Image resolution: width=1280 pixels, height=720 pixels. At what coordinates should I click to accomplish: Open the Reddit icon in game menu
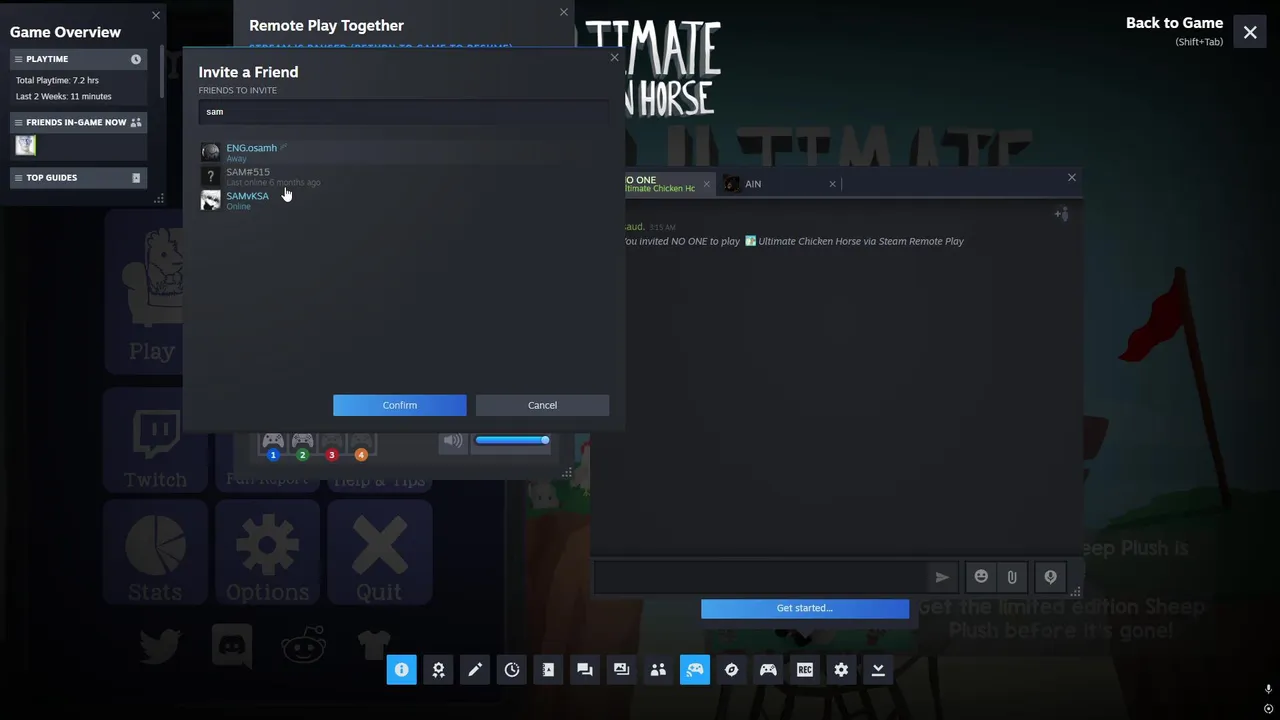pos(303,647)
